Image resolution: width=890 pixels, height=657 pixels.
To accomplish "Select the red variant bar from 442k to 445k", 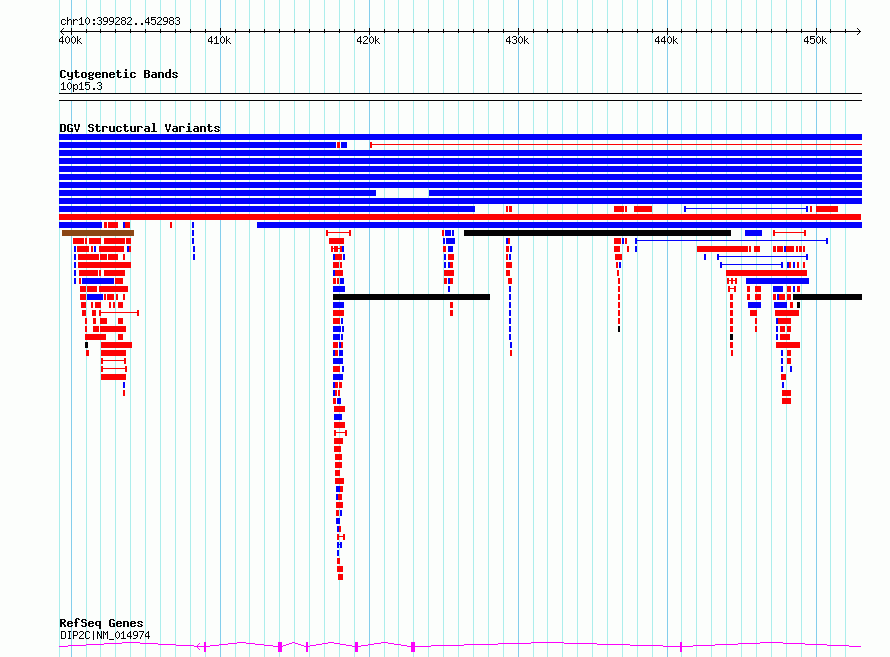I will [x=723, y=249].
